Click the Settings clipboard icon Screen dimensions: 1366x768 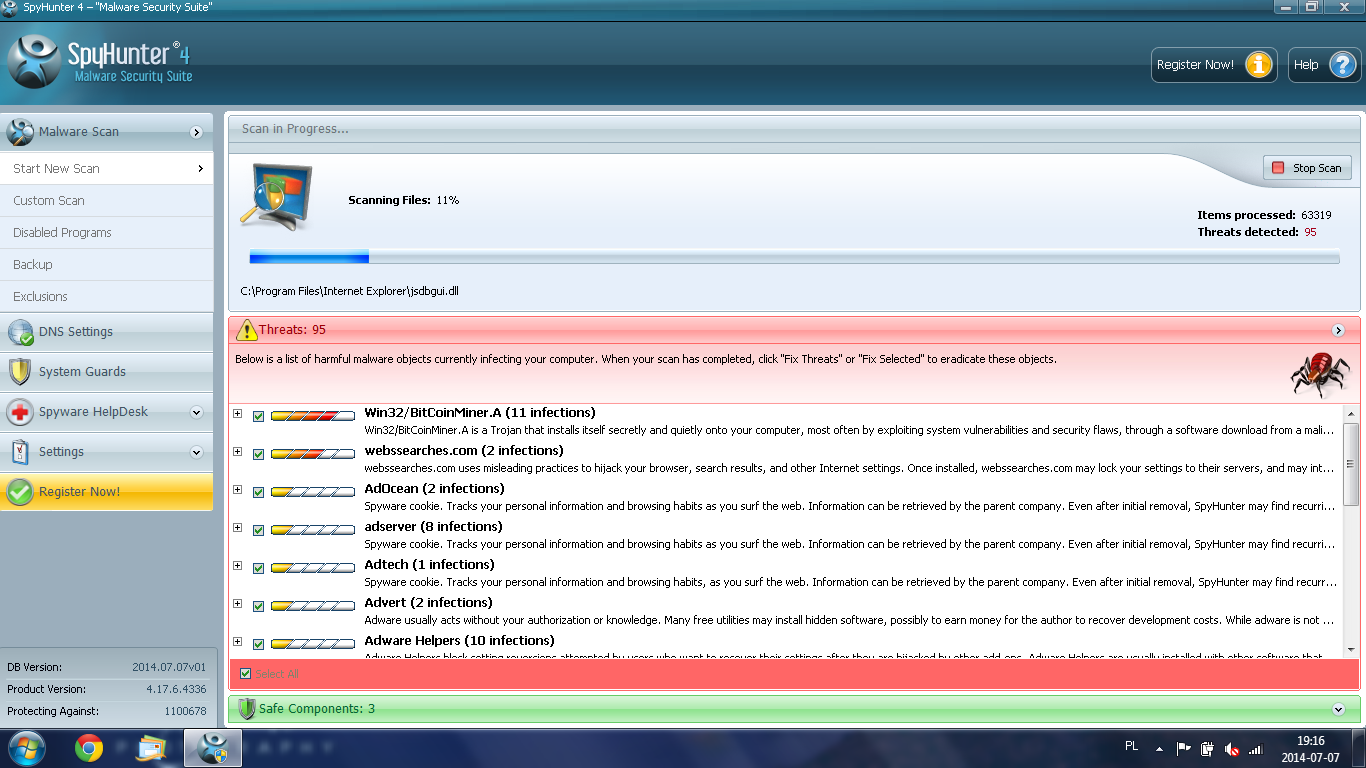[20, 452]
